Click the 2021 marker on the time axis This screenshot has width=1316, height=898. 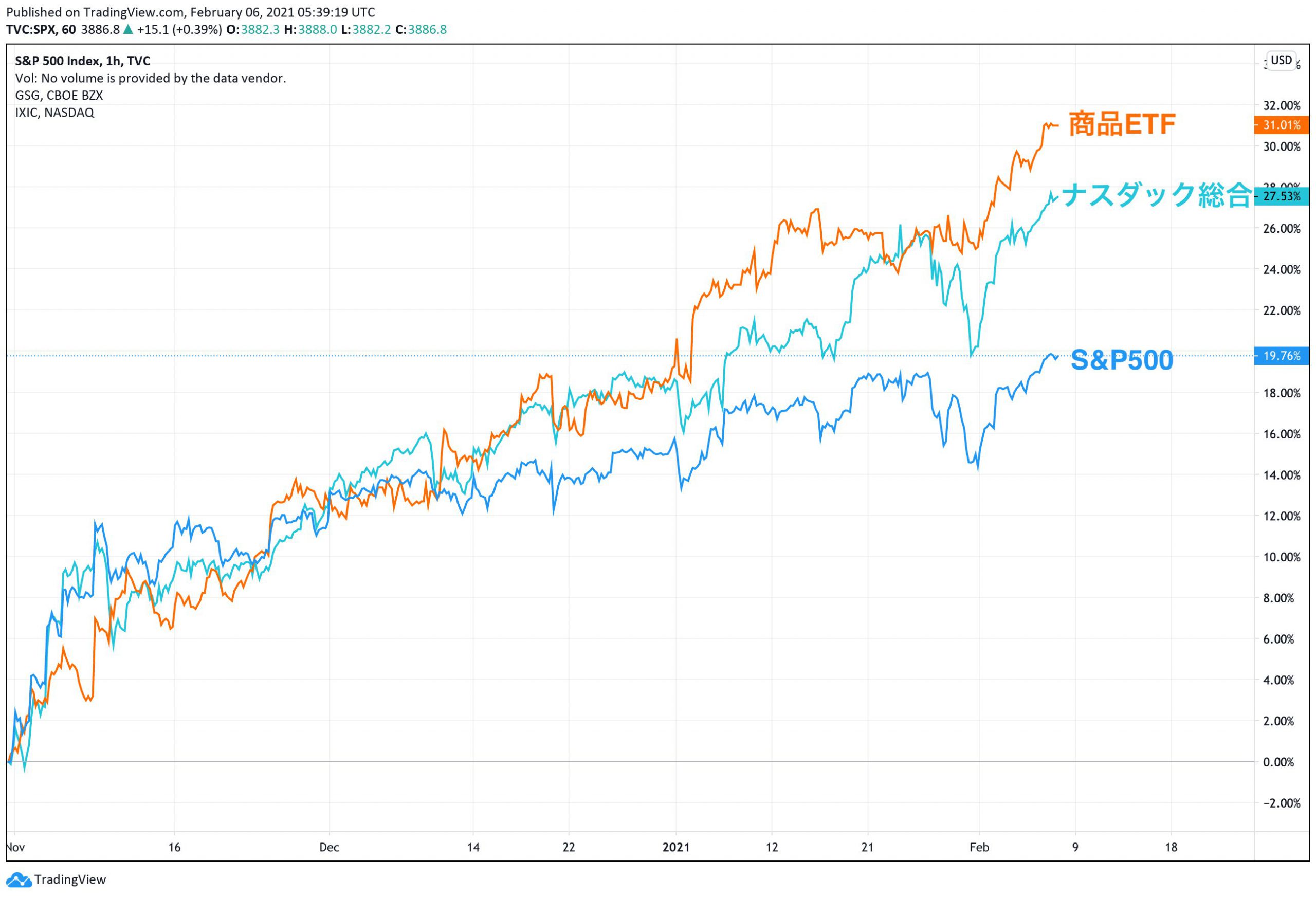(676, 848)
